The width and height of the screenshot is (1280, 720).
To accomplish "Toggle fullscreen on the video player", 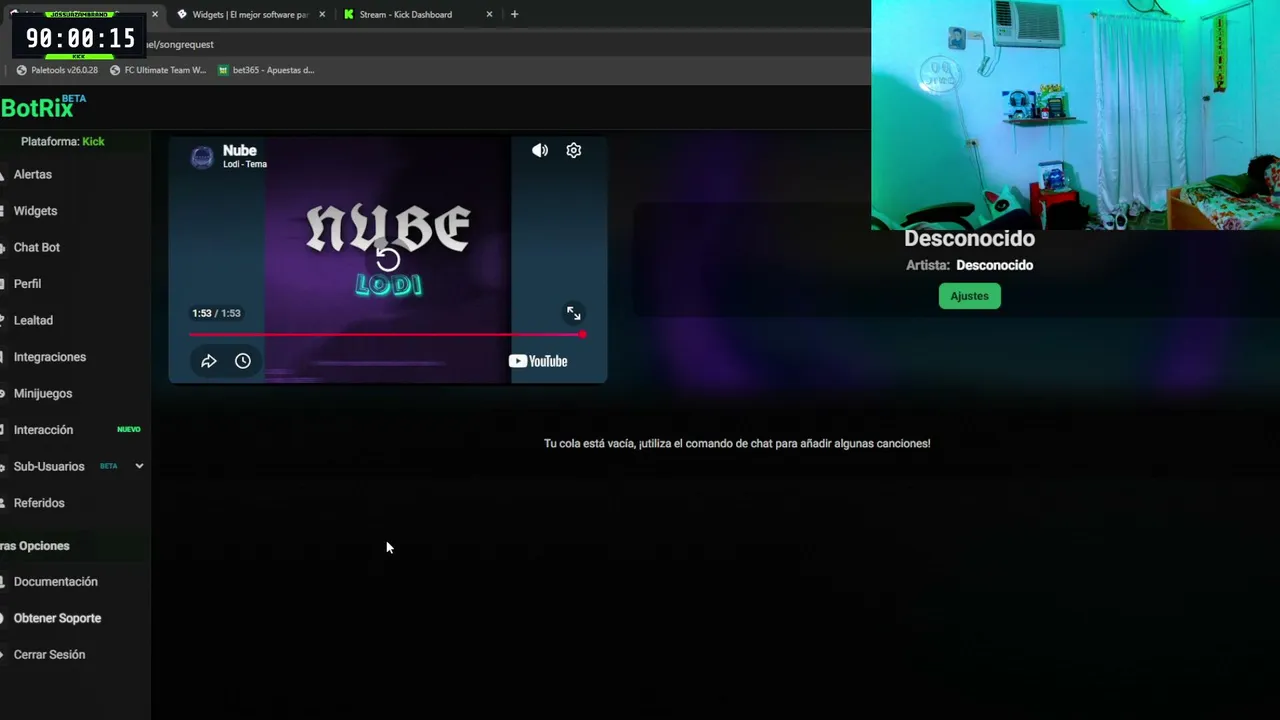I will (573, 313).
